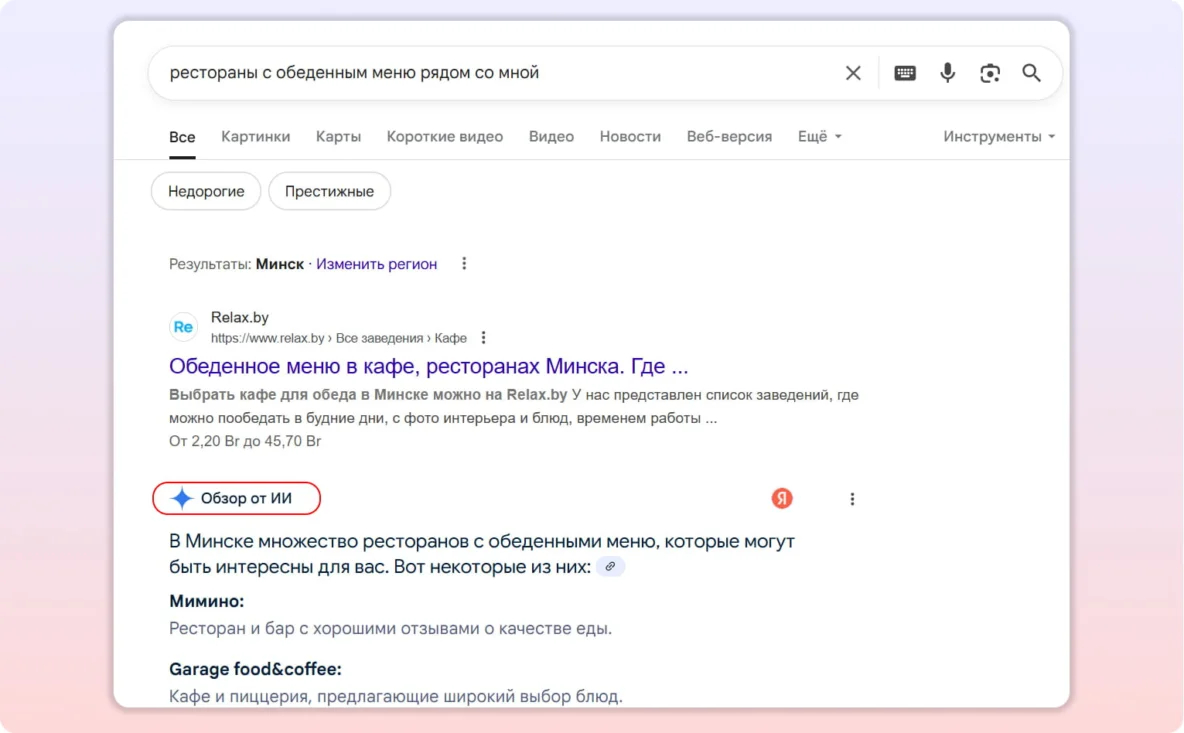1184x733 pixels.
Task: Click the Кафе и пиццерия description line
Action: [396, 696]
